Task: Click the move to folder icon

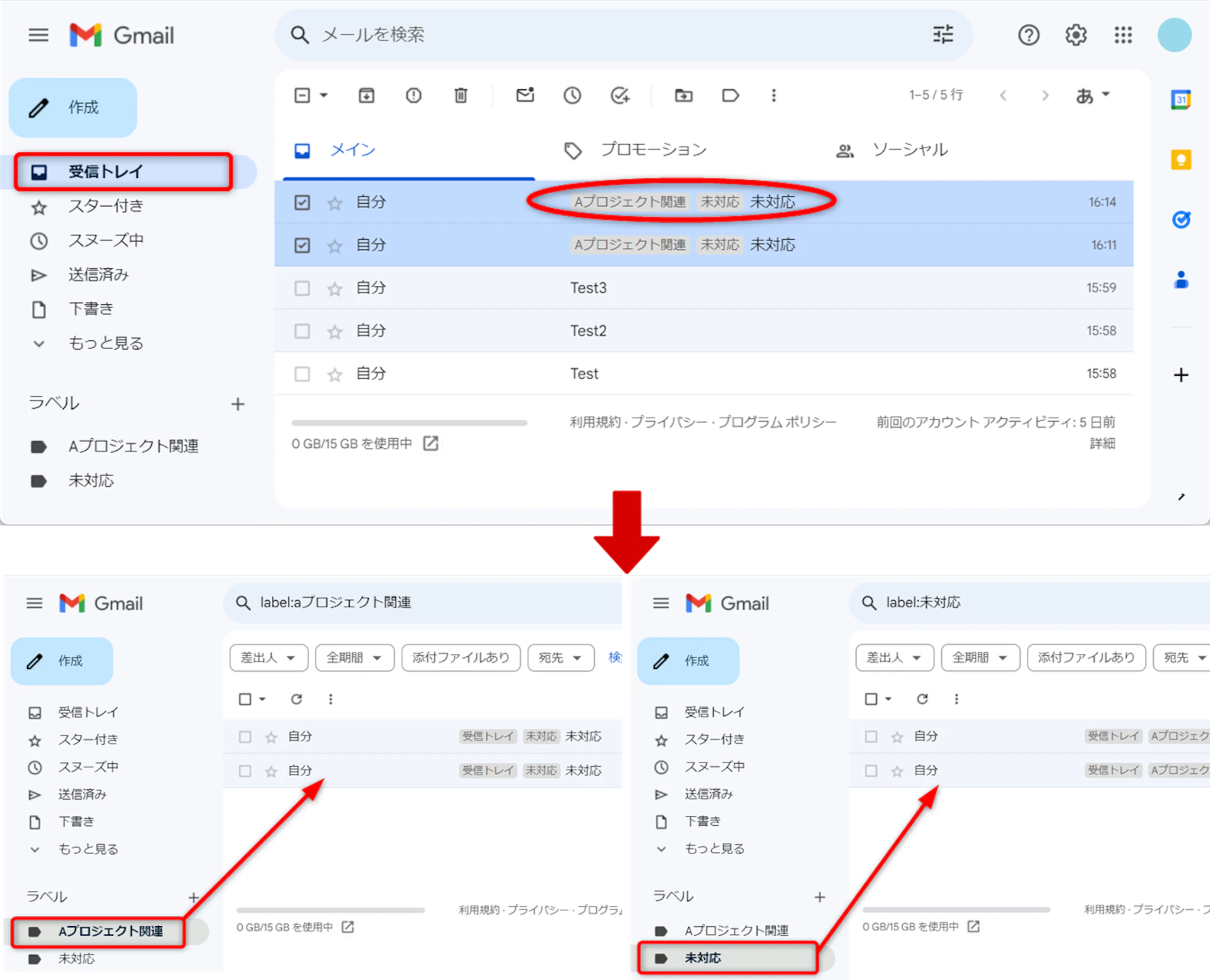Action: (684, 95)
